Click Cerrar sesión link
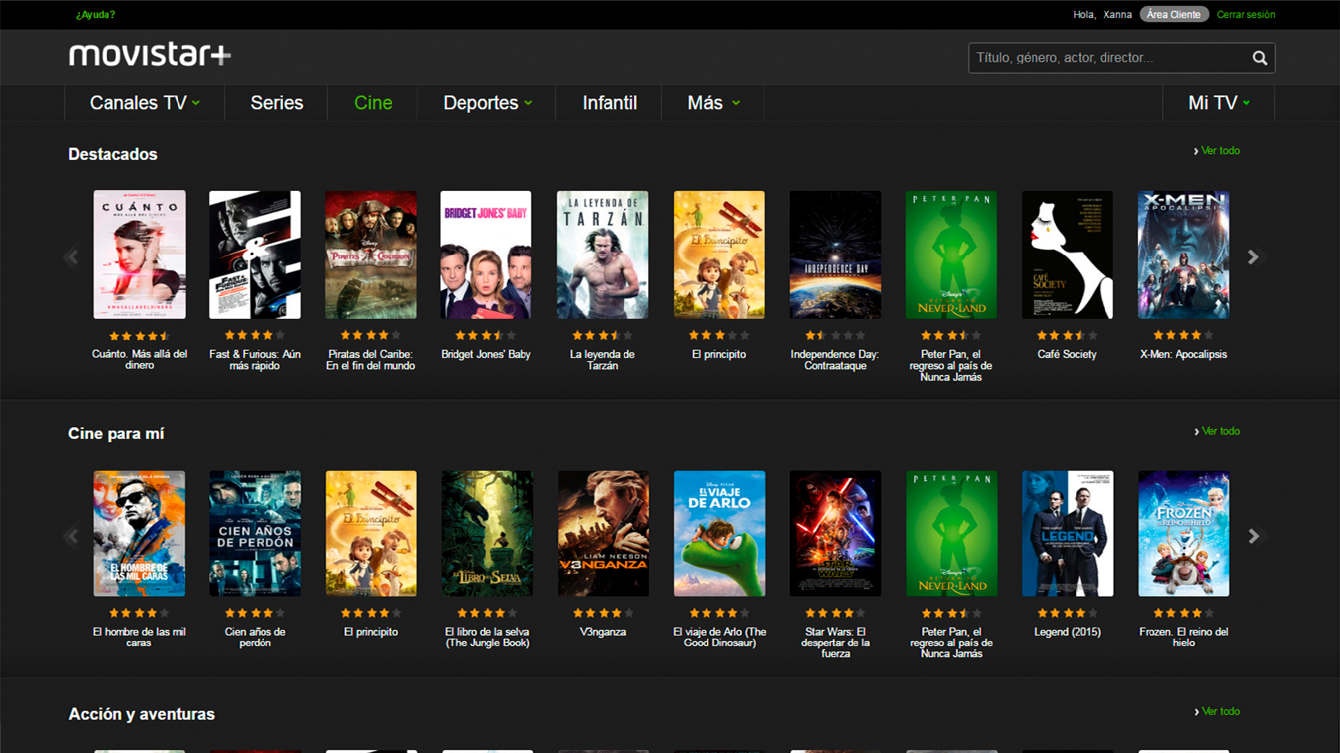Screen dimensions: 1340x753 tap(1246, 15)
